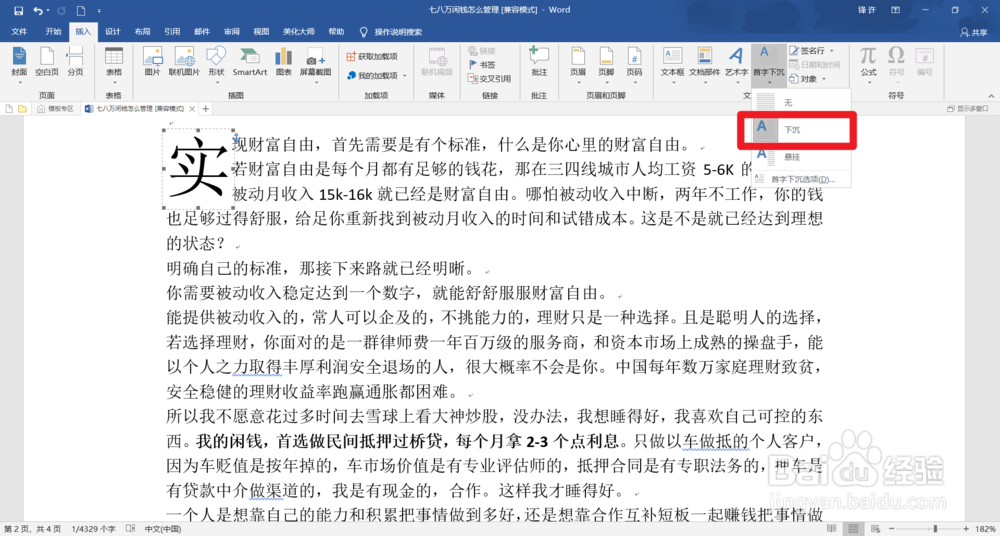This screenshot has height=536, width=1000.
Task: Expand the 对象 object dropdown arrow
Action: click(x=825, y=79)
